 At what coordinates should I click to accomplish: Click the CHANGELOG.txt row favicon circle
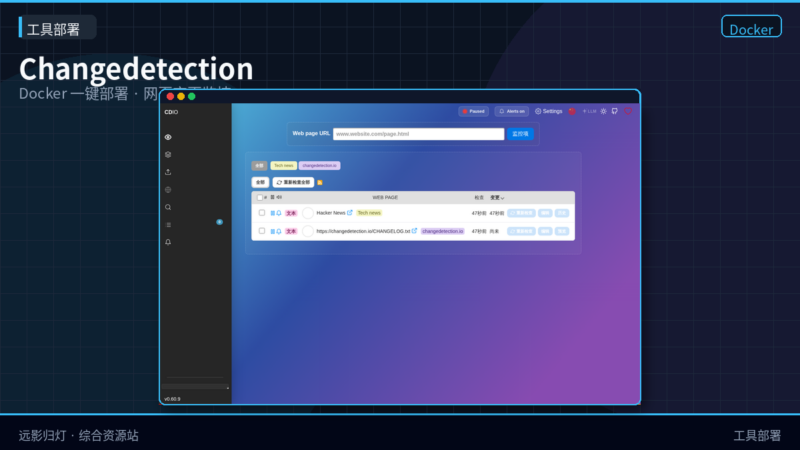308,232
